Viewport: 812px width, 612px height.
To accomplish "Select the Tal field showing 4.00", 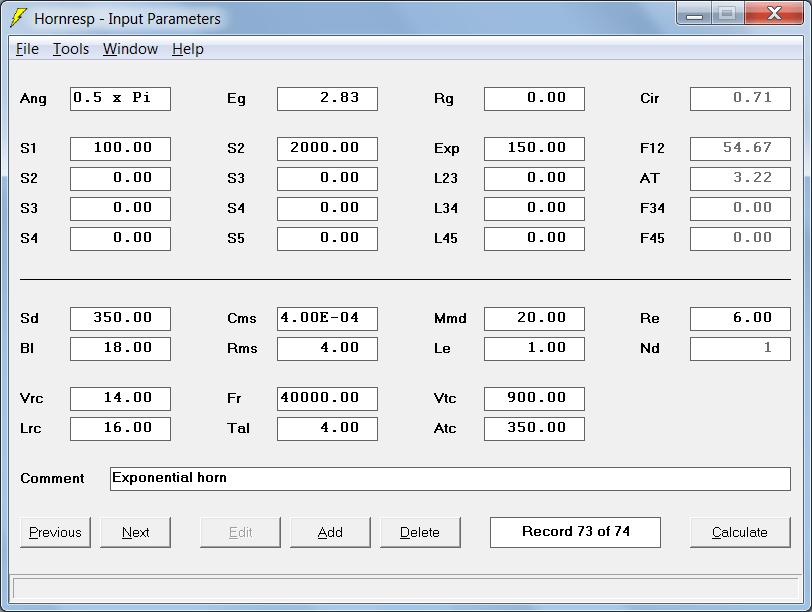I will pos(327,429).
